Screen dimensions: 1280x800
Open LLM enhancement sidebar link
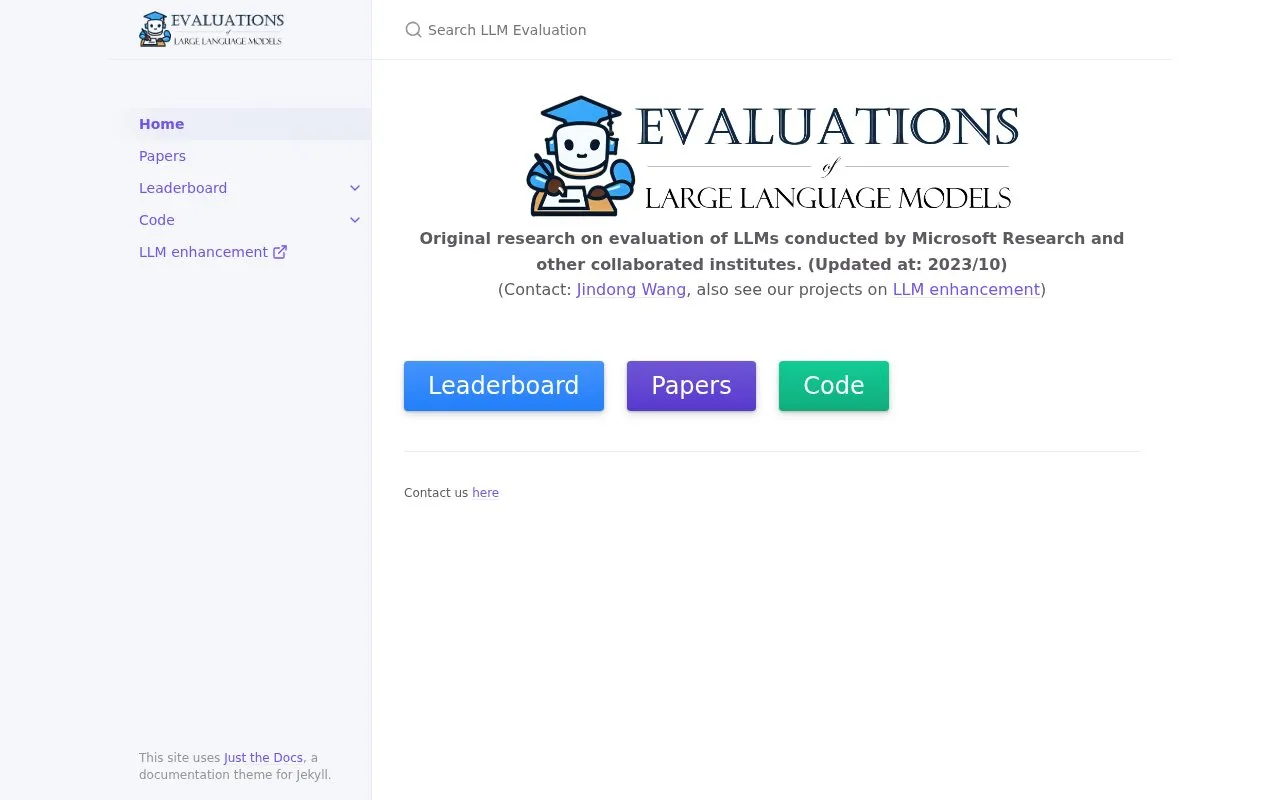(x=213, y=252)
